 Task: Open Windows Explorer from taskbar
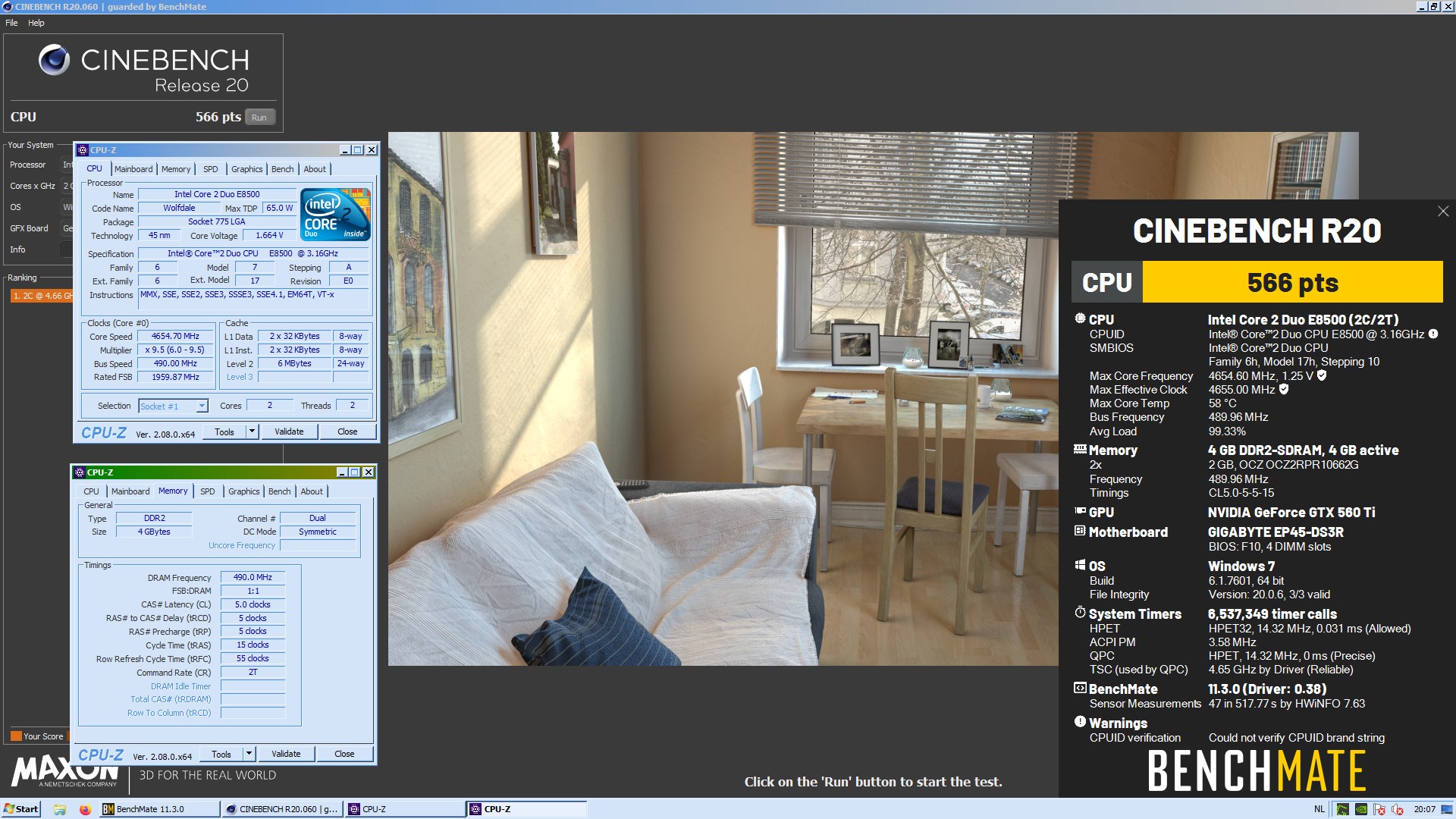[60, 809]
